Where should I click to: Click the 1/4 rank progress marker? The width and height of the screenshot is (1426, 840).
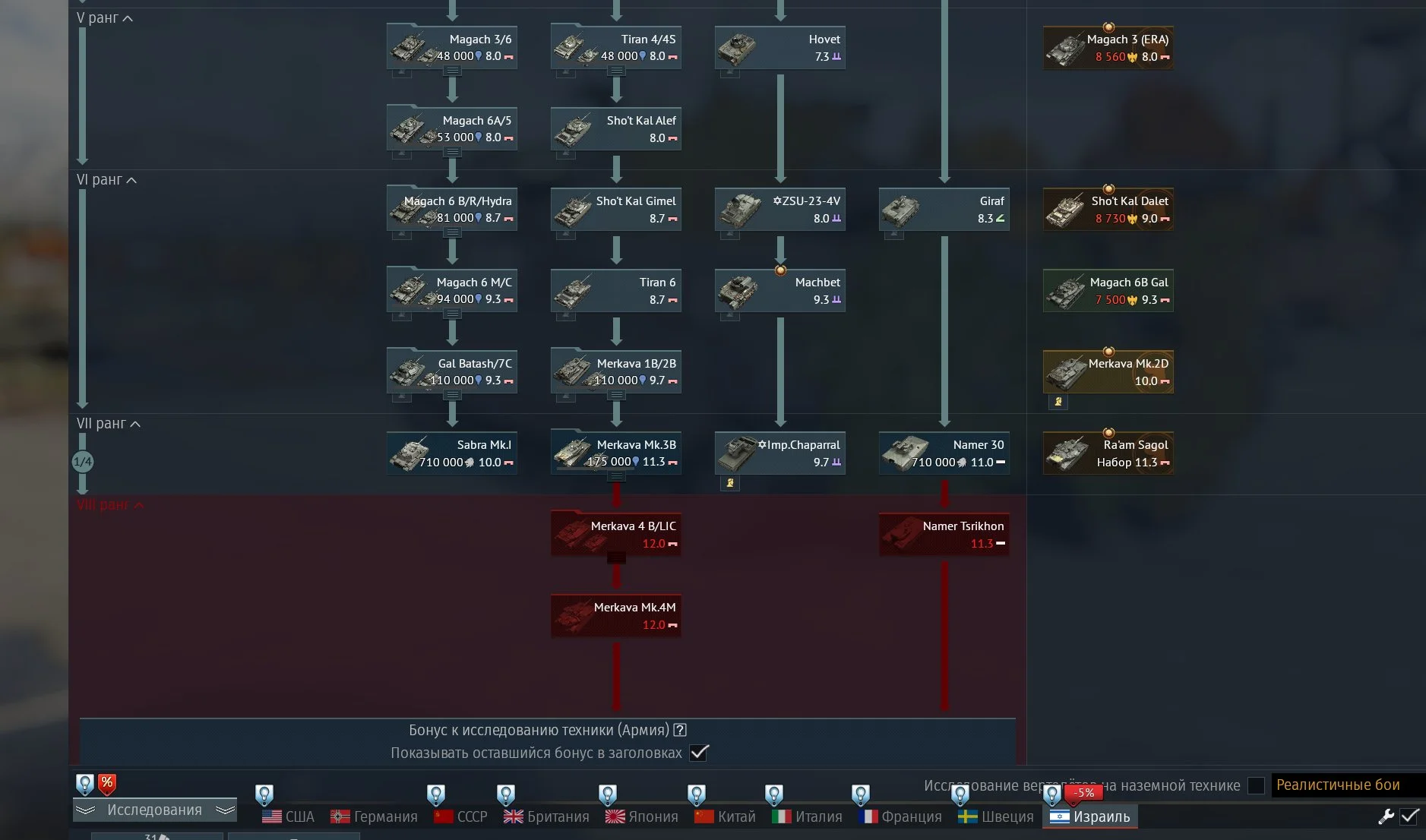pos(83,462)
